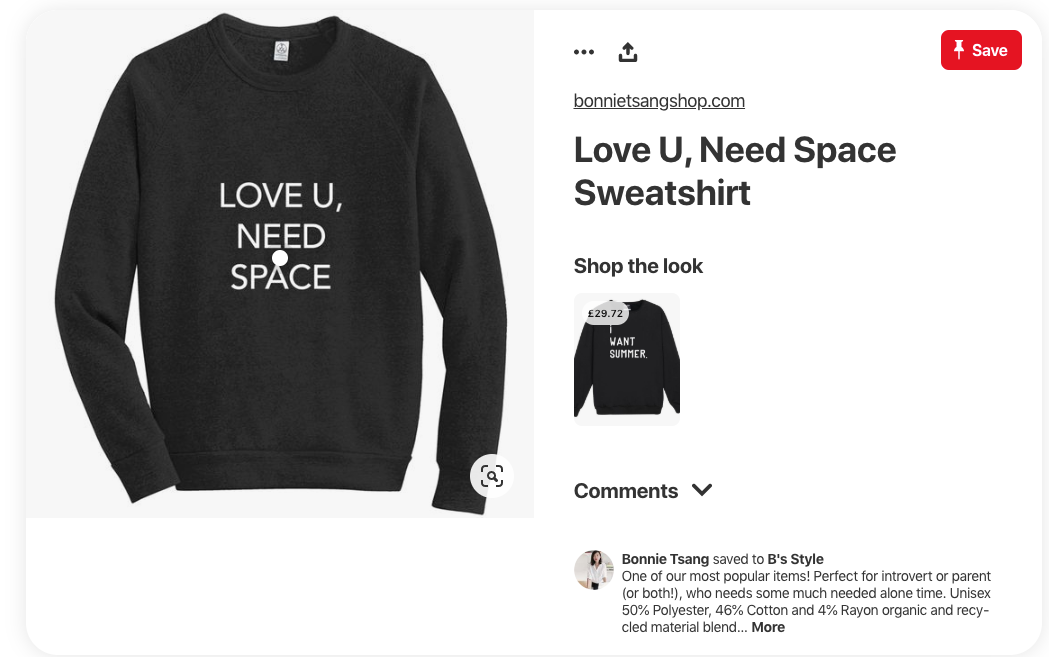Open the bonnietsangshop.com link
Screen dimensions: 1049x657
pos(659,101)
